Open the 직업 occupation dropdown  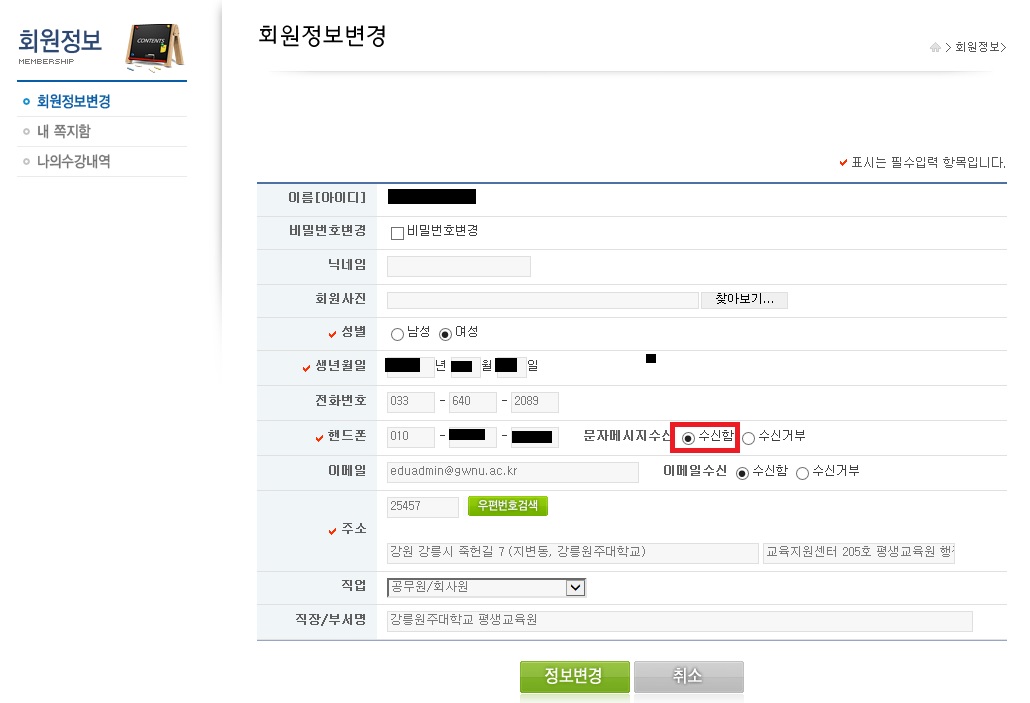point(574,588)
